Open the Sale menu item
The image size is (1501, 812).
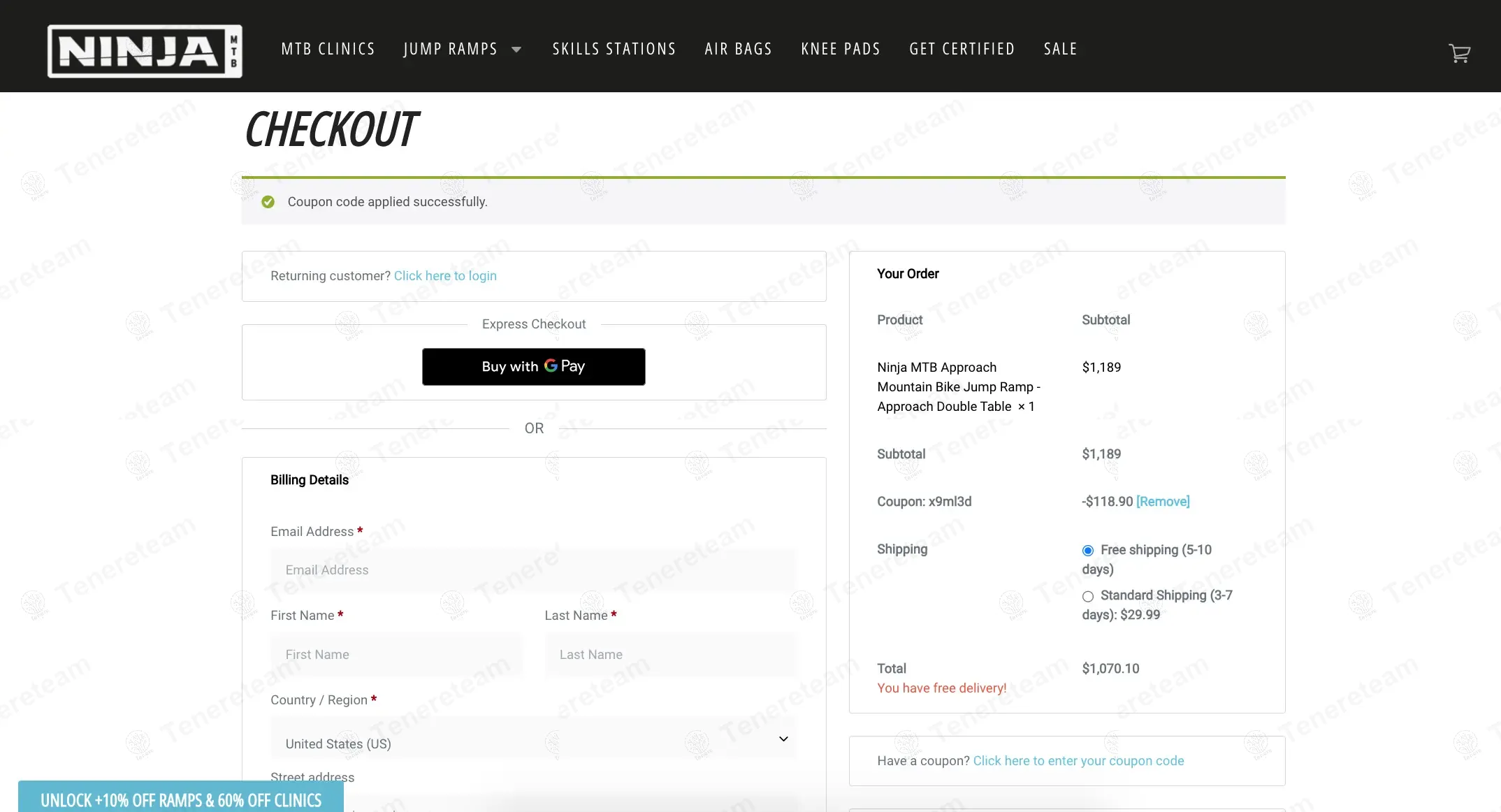click(1060, 49)
